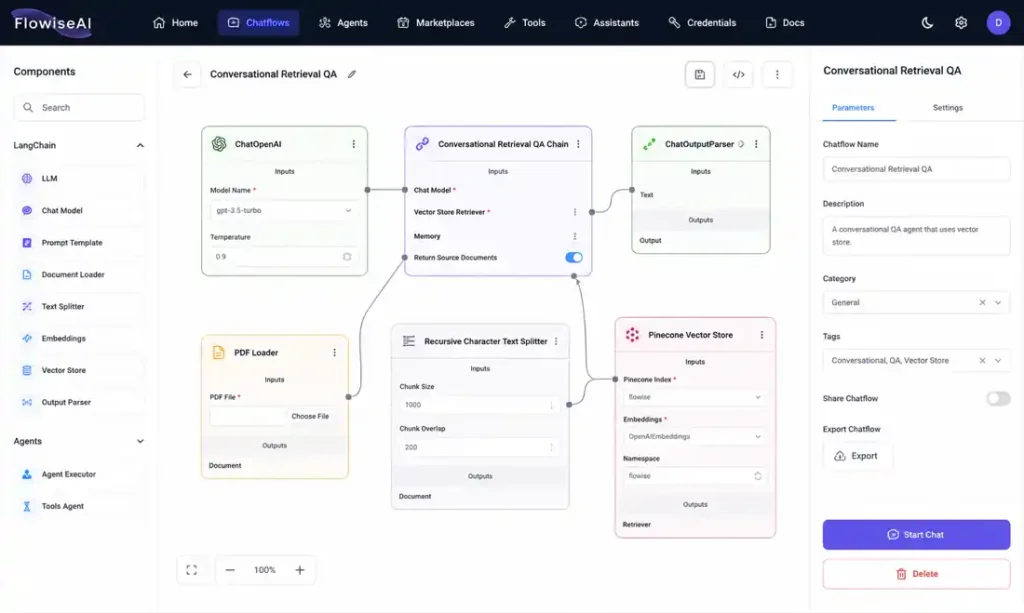Open Marketplaces in top navigation
This screenshot has width=1024, height=613.
coord(436,23)
